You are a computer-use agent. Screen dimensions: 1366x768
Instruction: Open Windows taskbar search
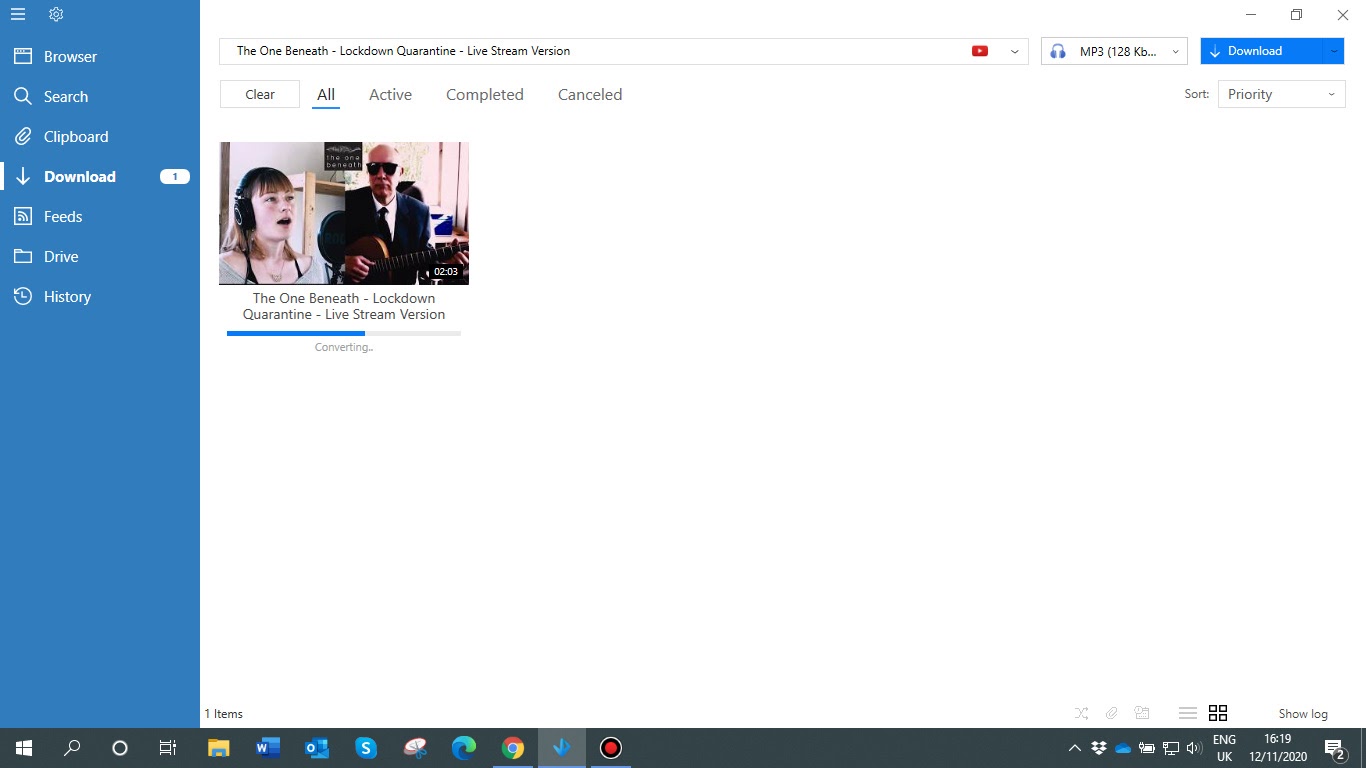point(72,748)
